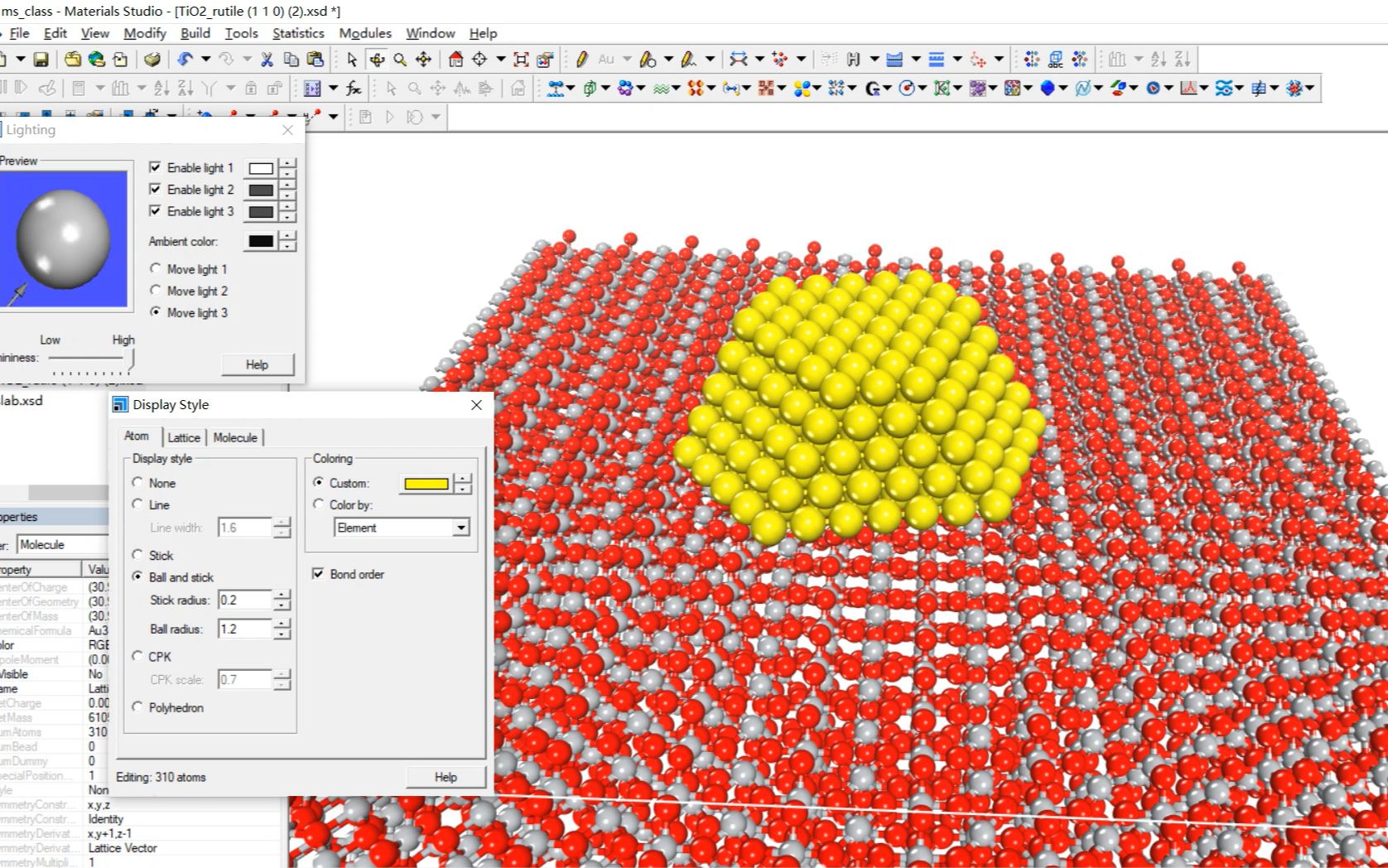1388x868 pixels.
Task: Choose the Color by radio option
Action: [x=318, y=504]
